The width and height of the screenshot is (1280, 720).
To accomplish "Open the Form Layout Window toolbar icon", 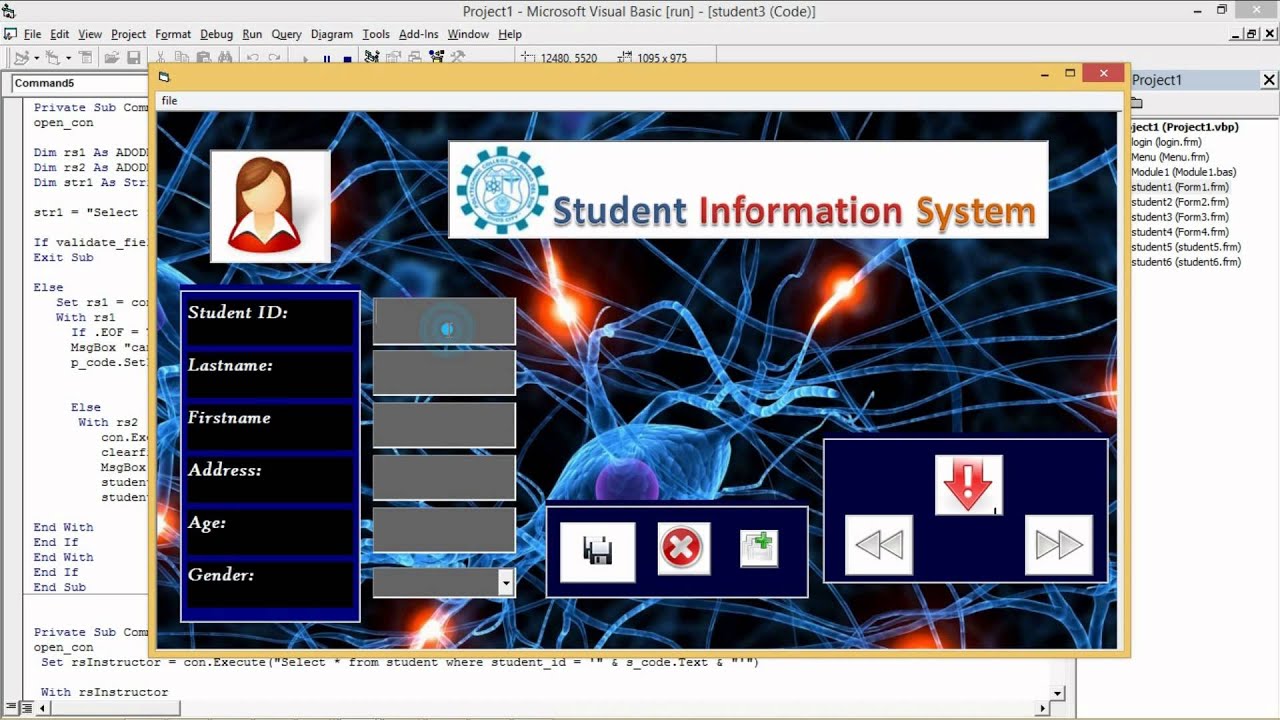I will point(415,58).
